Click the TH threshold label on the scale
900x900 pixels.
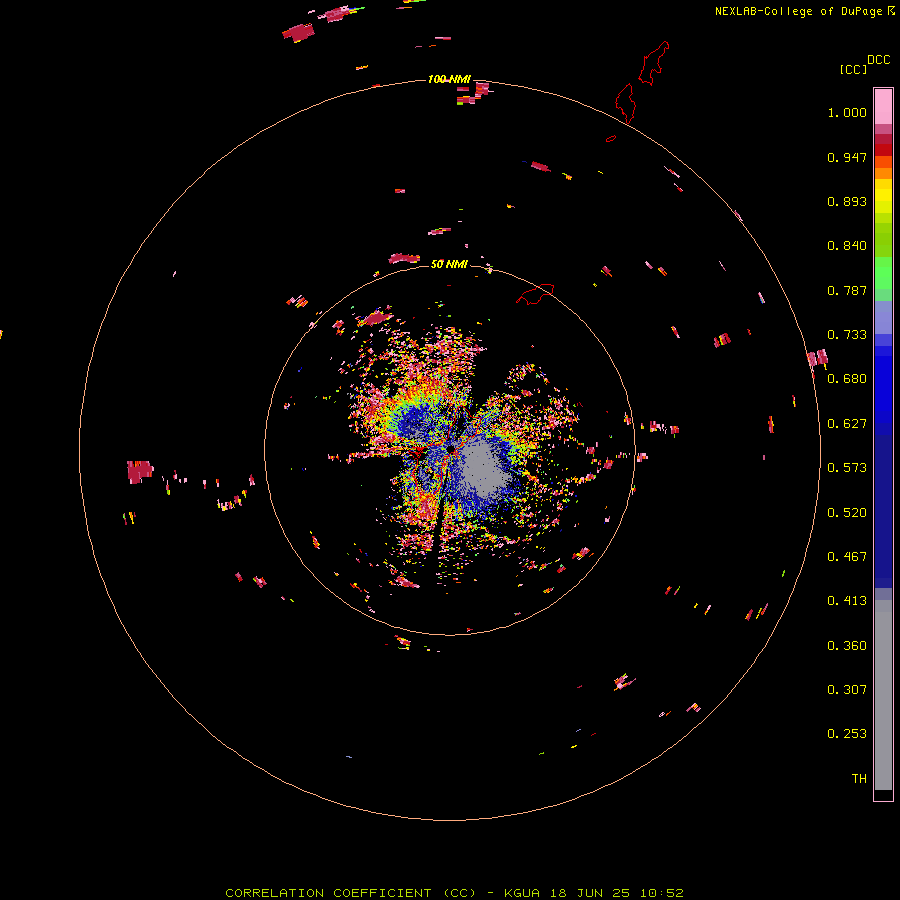859,779
